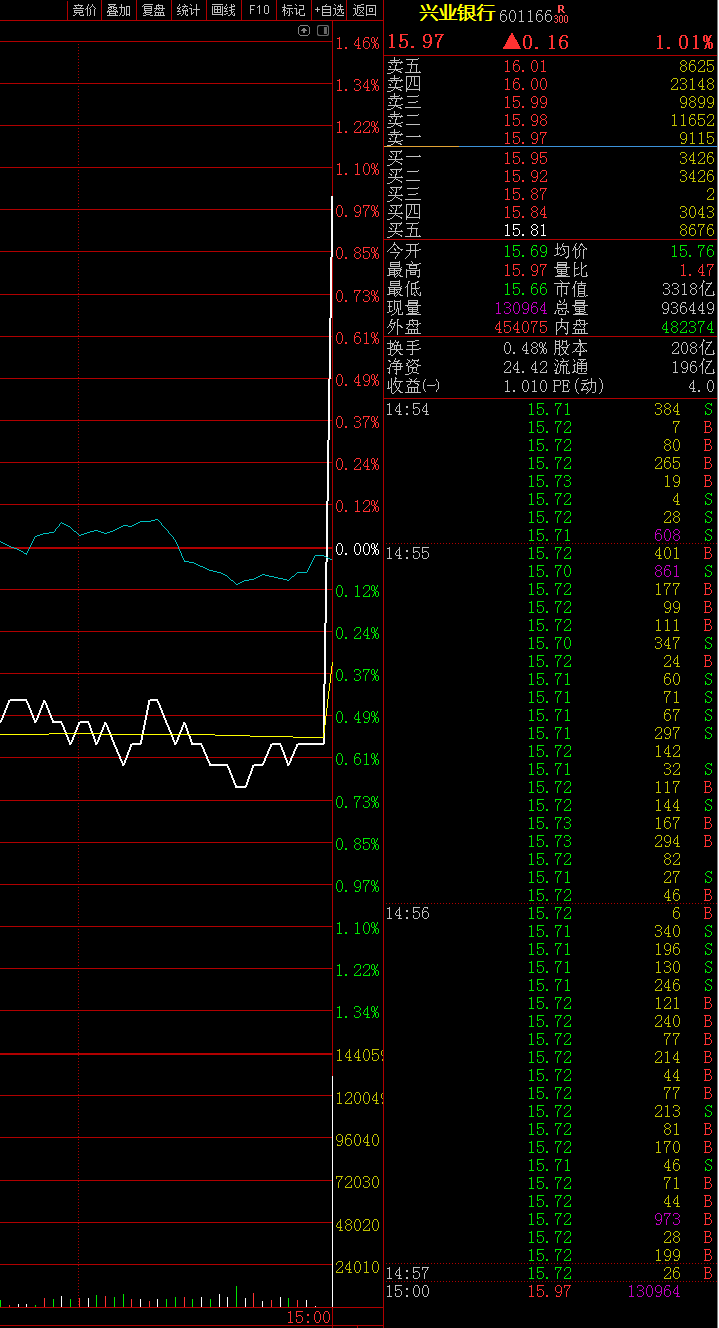Click the tick volume 608 in purple
The width and height of the screenshot is (719, 1328).
666,535
